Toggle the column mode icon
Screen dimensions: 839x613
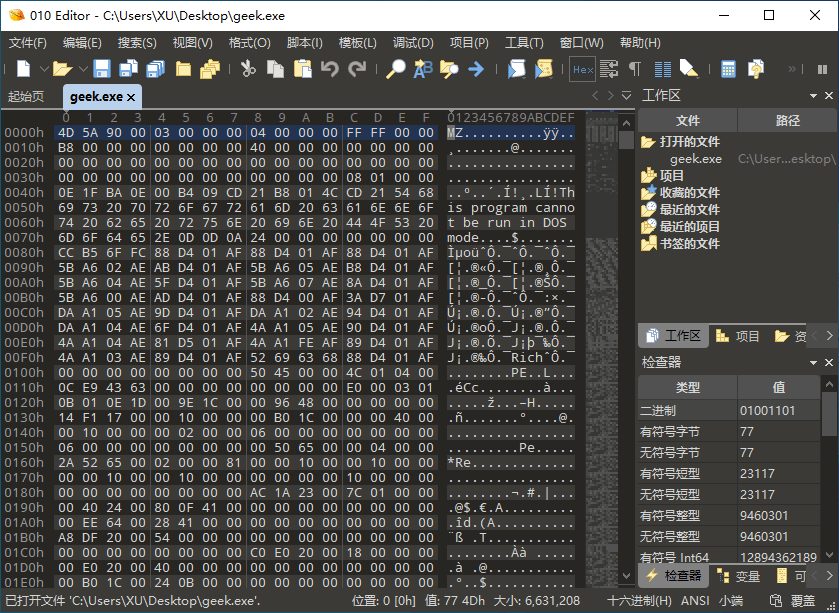pos(662,69)
